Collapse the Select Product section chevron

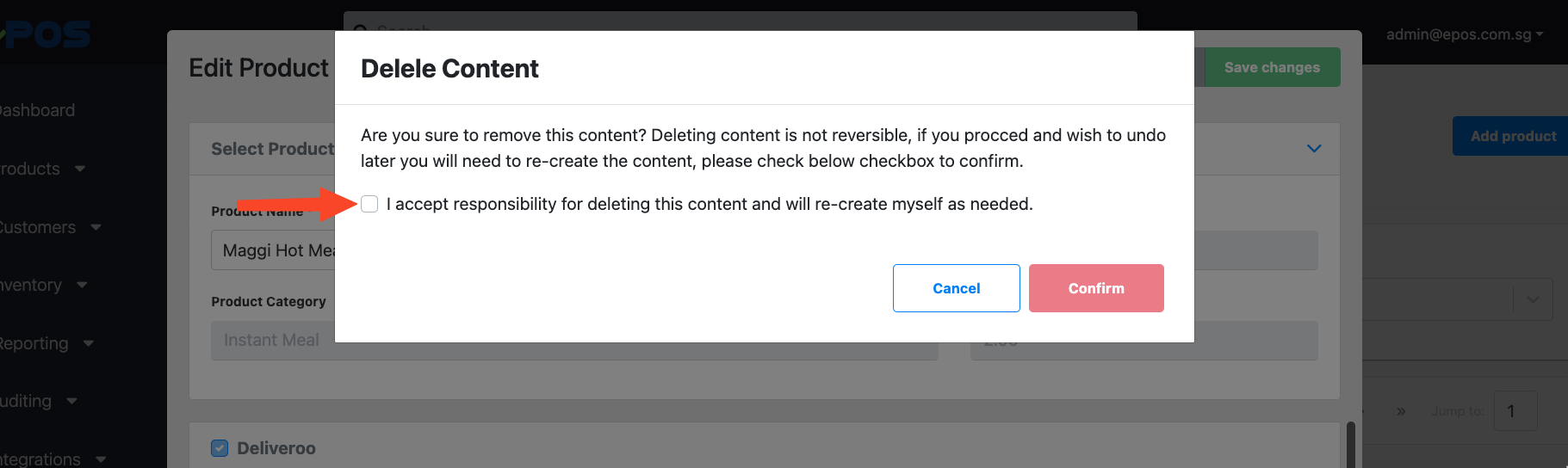(x=1314, y=149)
